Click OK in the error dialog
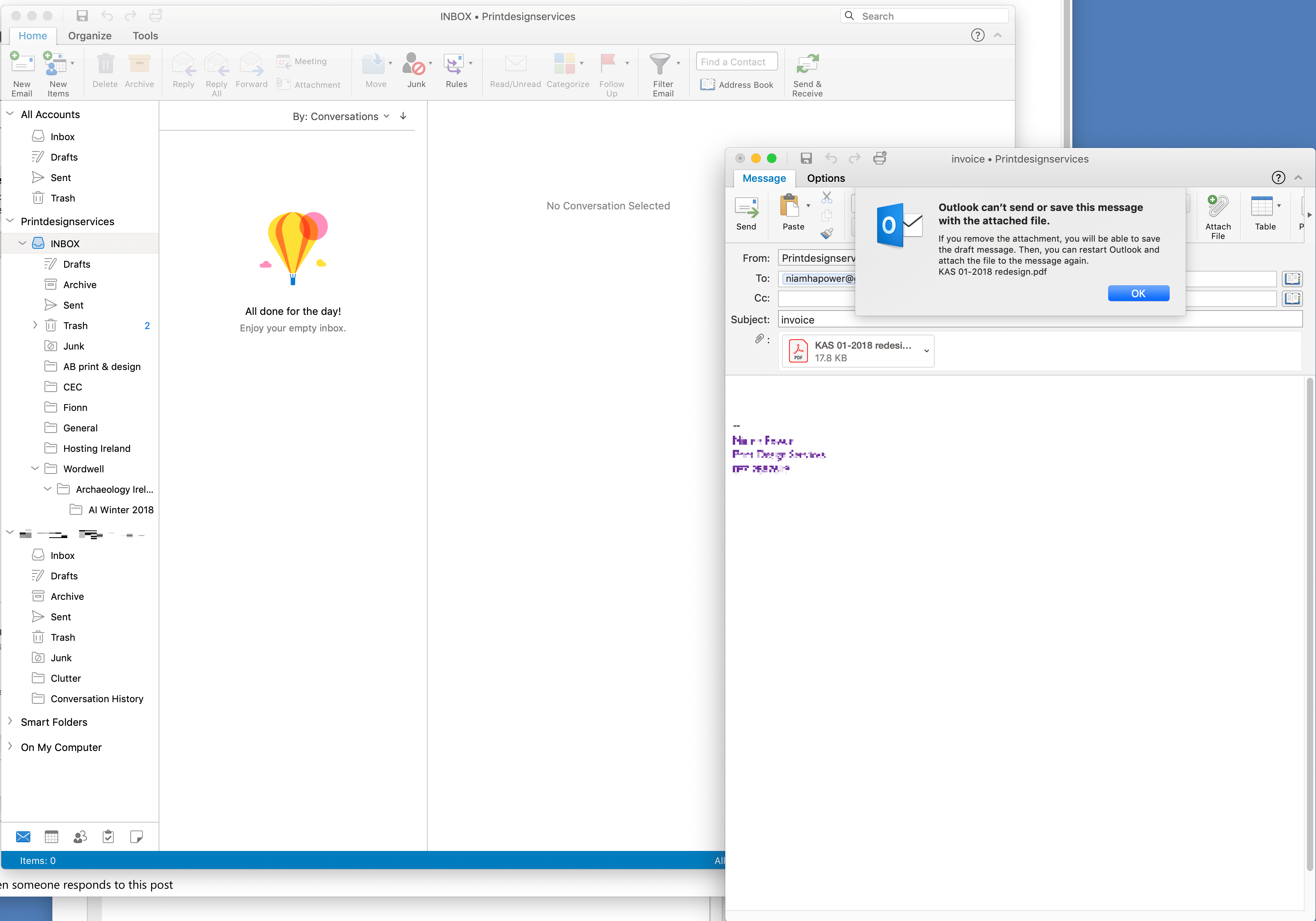The image size is (1316, 921). tap(1138, 294)
